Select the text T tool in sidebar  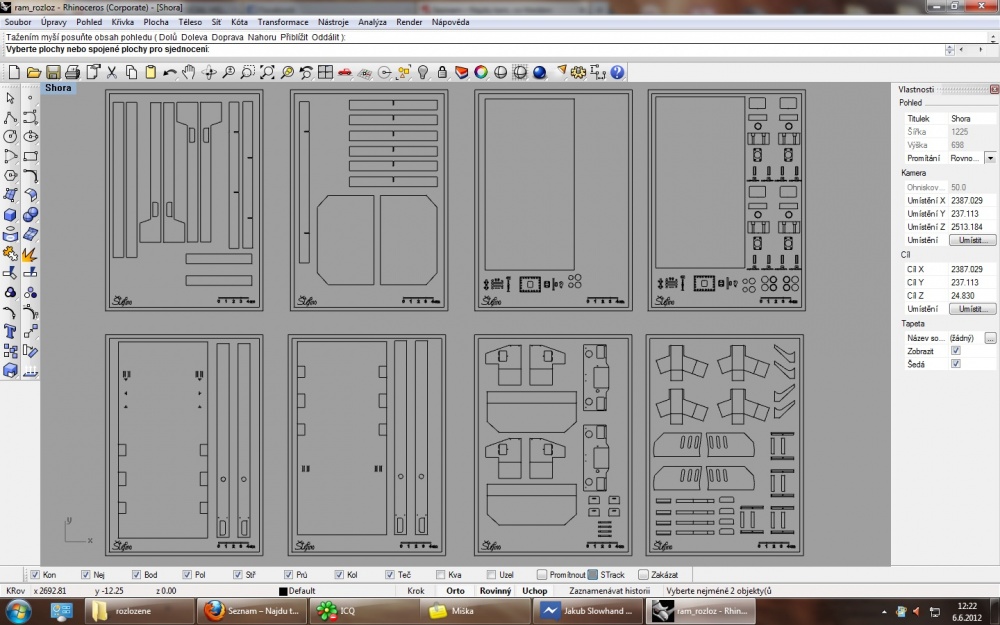click(10, 331)
